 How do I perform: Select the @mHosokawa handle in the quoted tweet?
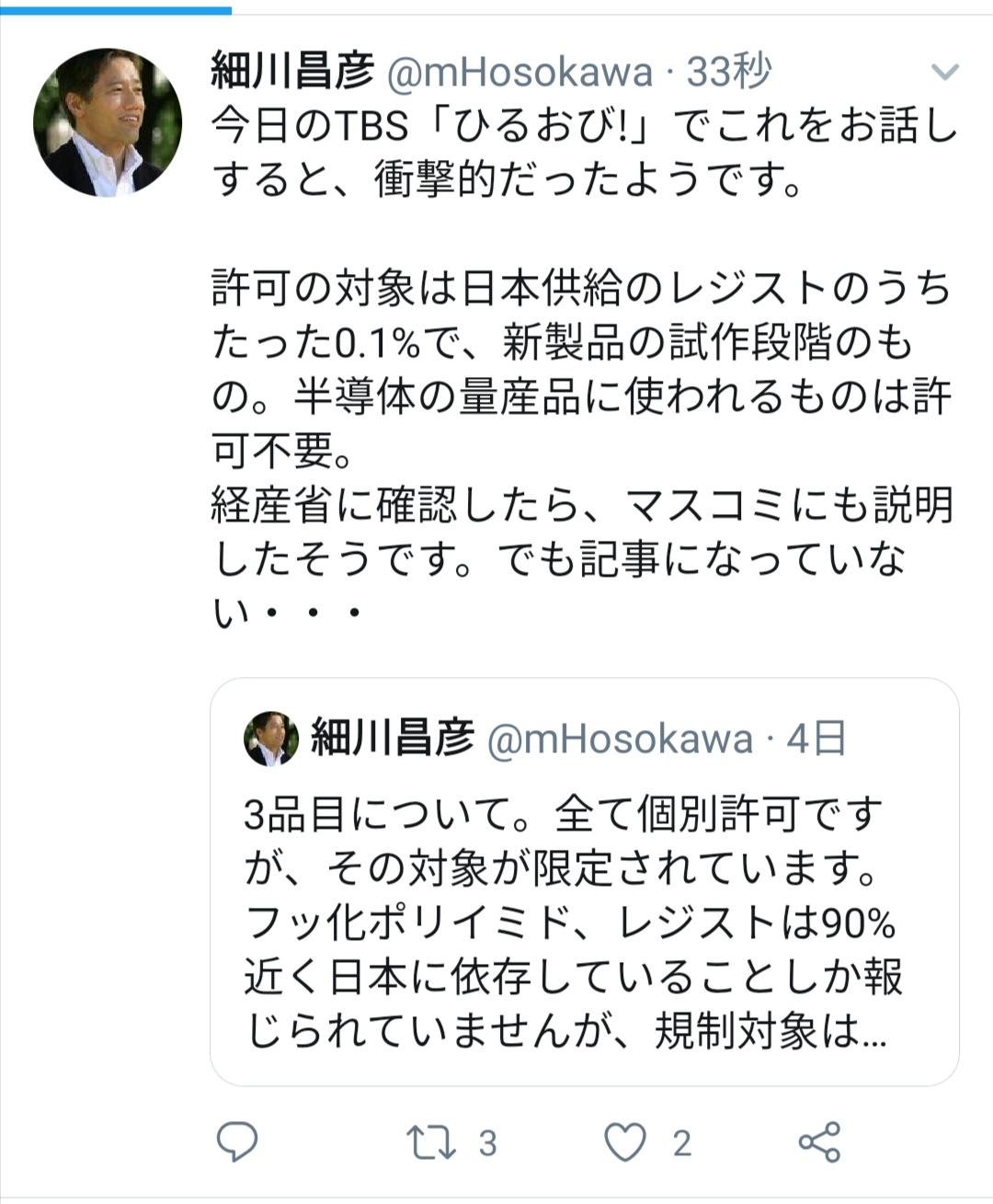[619, 739]
